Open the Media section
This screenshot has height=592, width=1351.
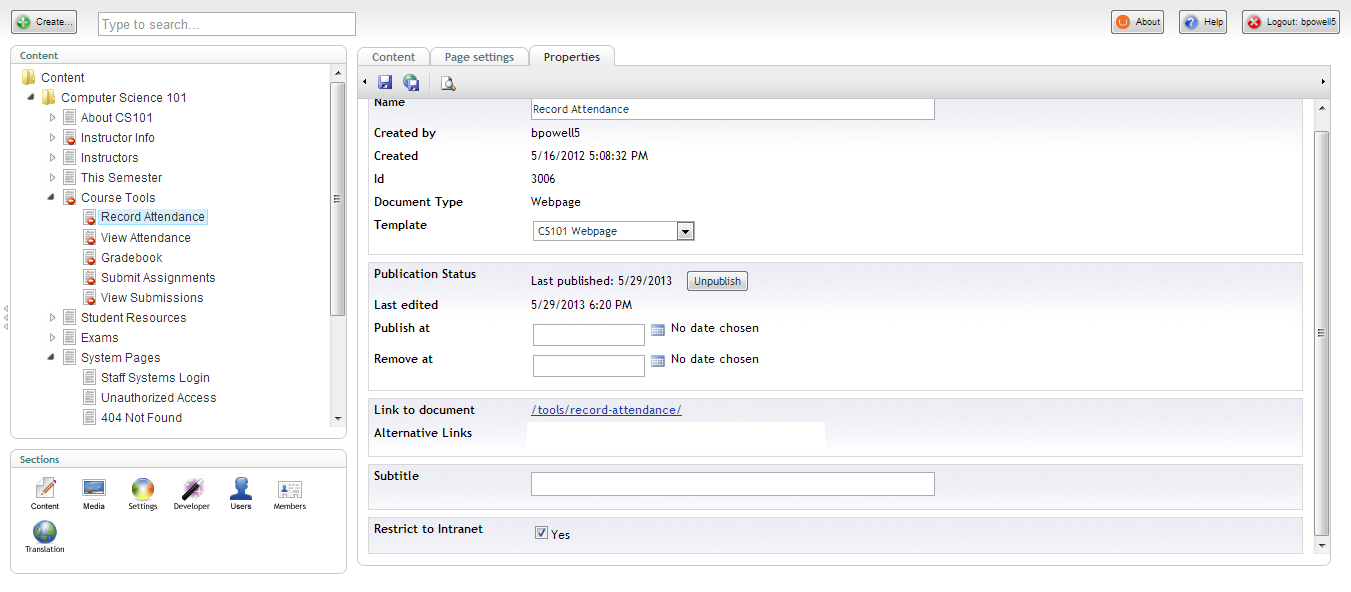[x=94, y=493]
